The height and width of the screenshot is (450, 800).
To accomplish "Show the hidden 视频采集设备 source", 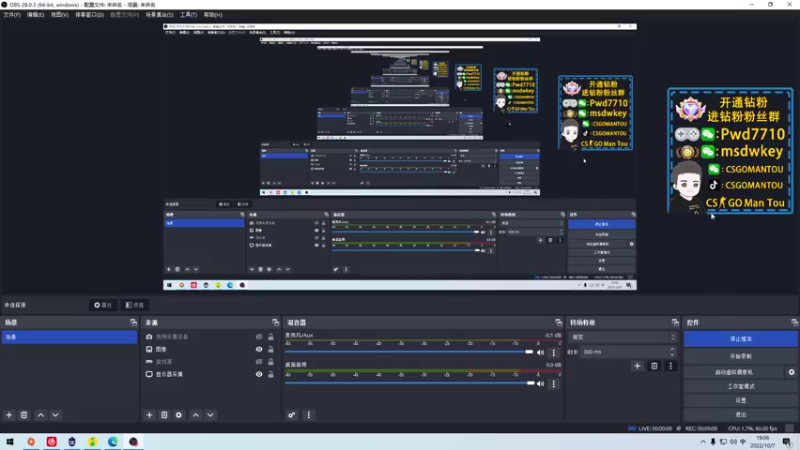I will [x=259, y=337].
